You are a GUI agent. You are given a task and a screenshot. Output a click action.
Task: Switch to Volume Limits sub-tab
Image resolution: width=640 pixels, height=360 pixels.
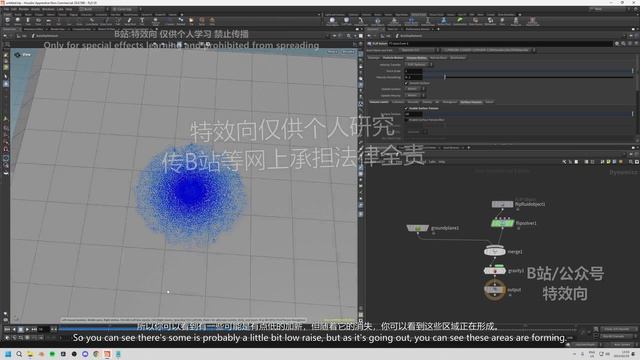[379, 102]
